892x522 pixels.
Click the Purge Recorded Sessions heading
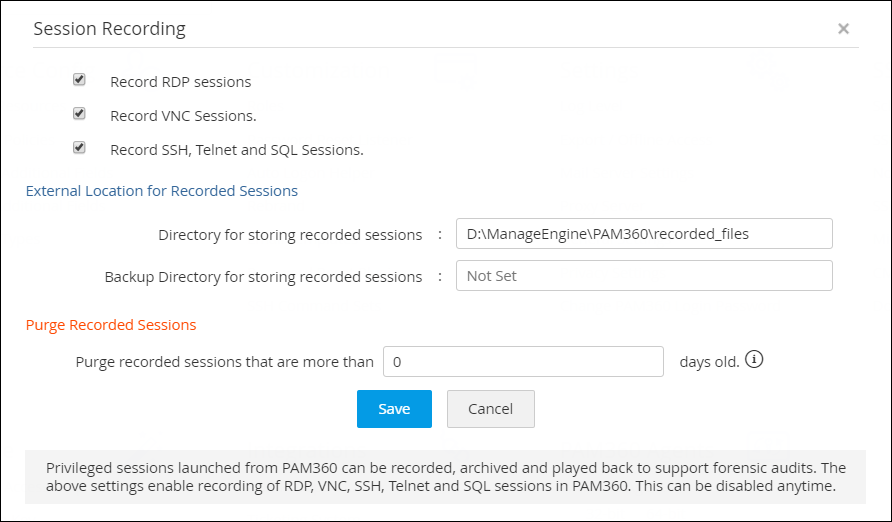pyautogui.click(x=111, y=325)
